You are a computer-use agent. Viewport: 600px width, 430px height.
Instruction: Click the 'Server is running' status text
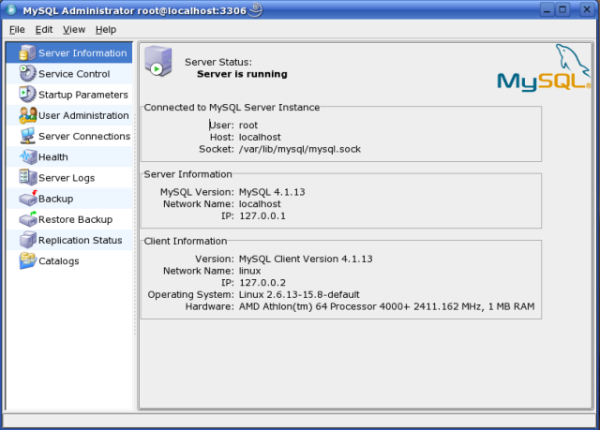(x=242, y=74)
